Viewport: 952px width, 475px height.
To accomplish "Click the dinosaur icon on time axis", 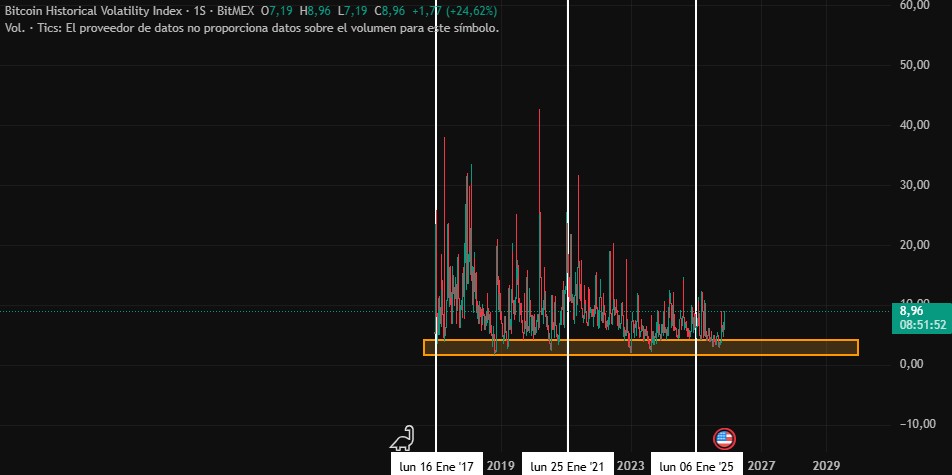I will (401, 437).
